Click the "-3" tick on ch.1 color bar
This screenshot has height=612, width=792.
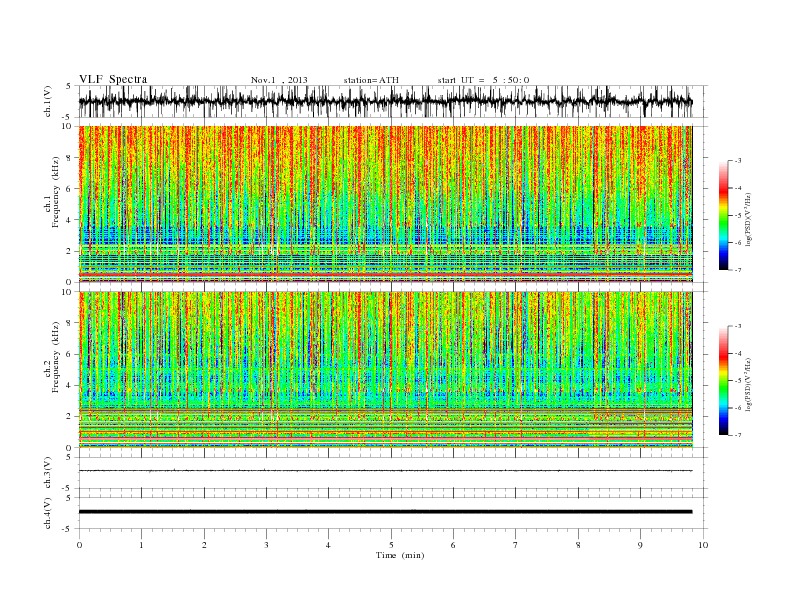(x=738, y=161)
